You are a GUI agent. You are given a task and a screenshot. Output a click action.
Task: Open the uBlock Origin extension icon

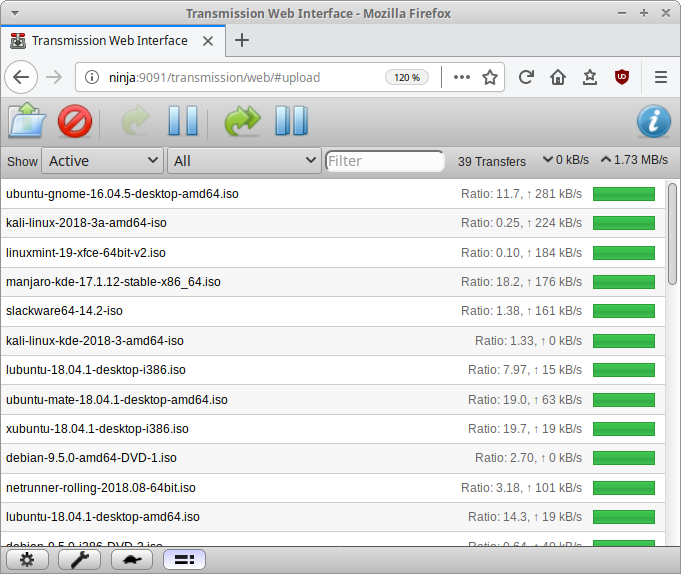(x=622, y=77)
